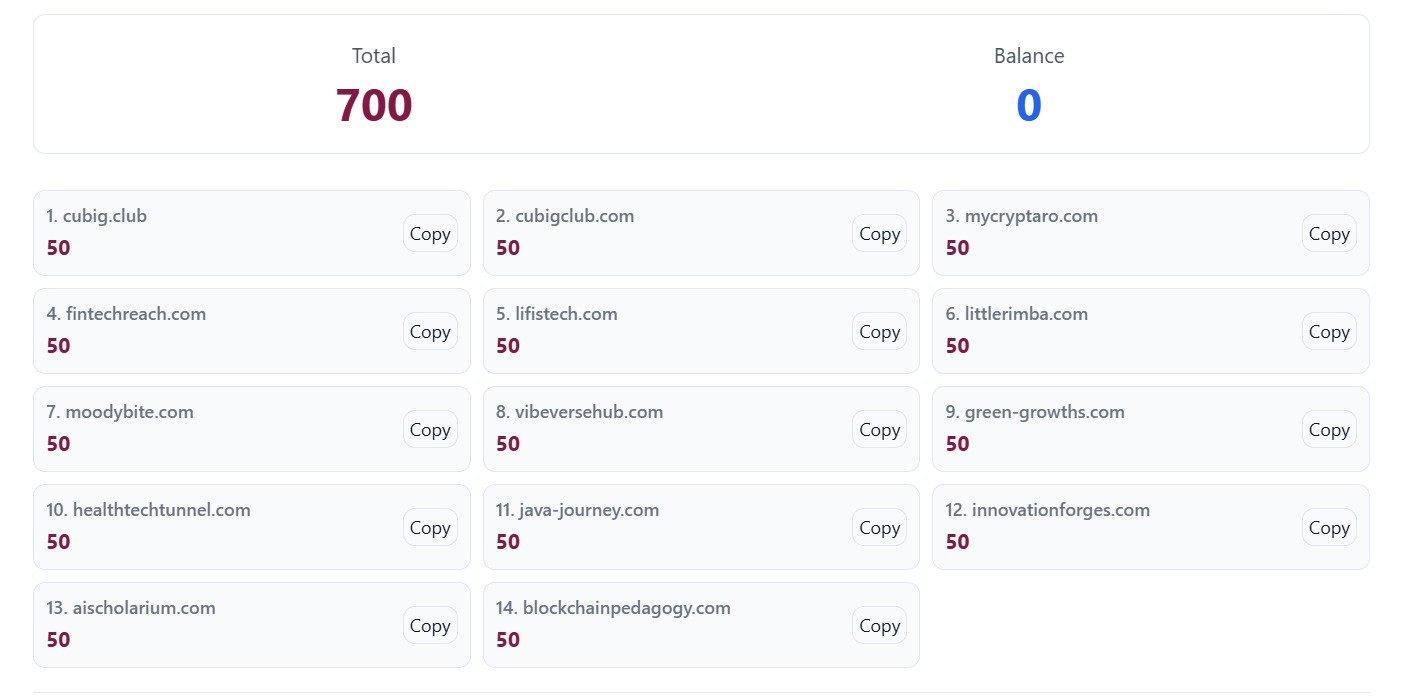Click the Total value 700
1405x696 pixels.
[x=374, y=105]
